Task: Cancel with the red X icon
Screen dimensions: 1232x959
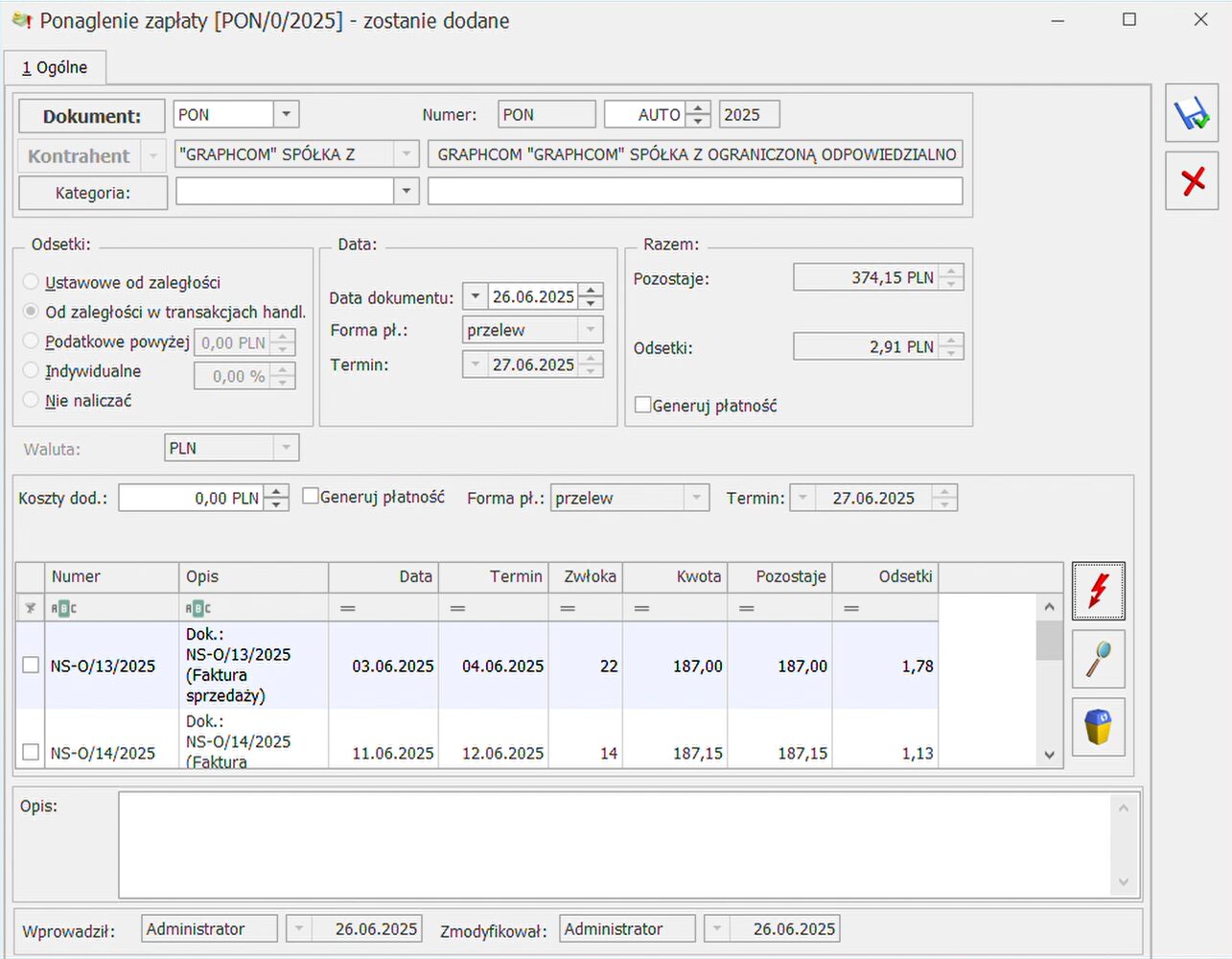Action: click(x=1192, y=180)
